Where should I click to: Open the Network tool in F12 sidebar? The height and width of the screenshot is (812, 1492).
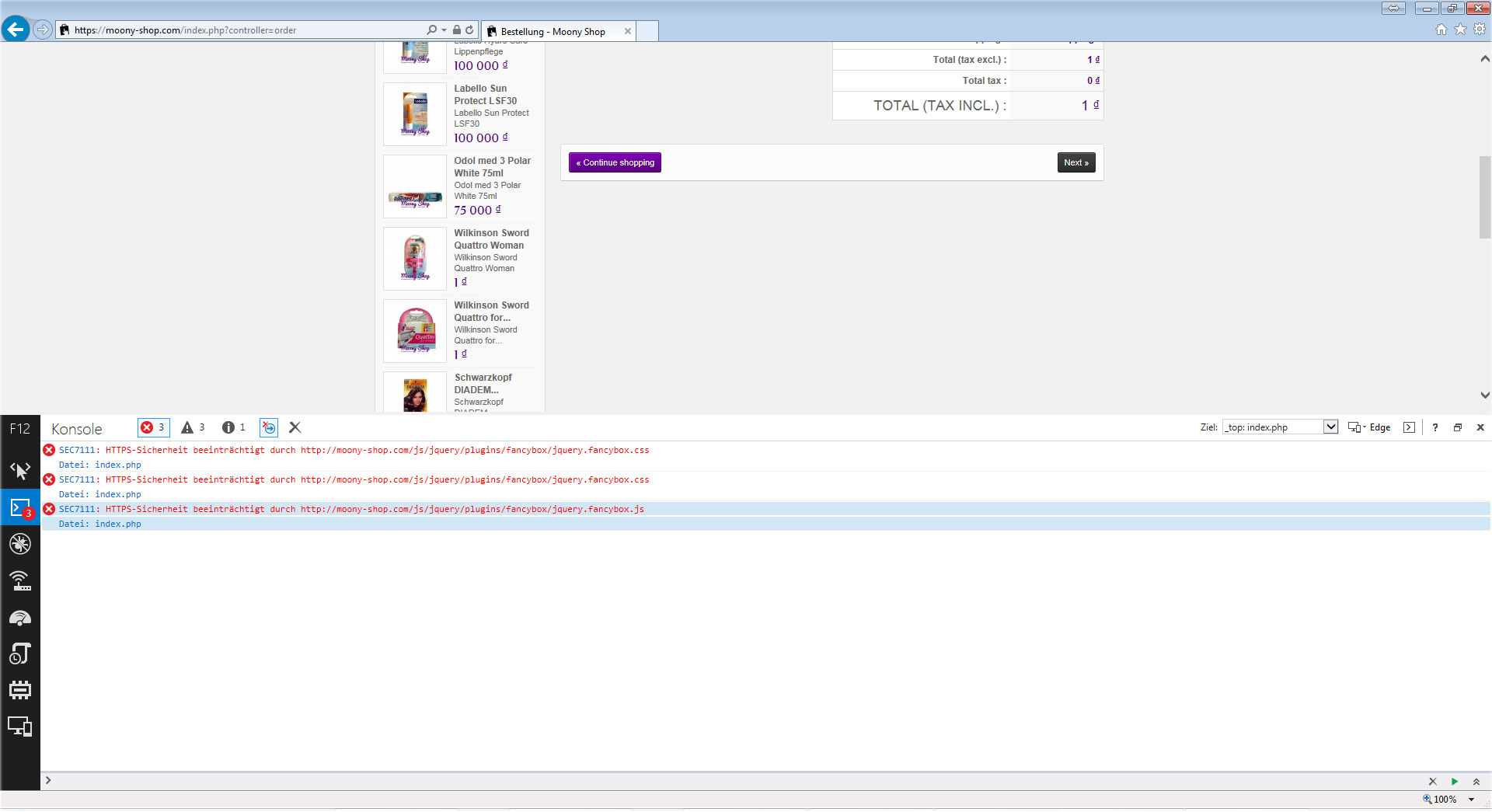coord(20,580)
